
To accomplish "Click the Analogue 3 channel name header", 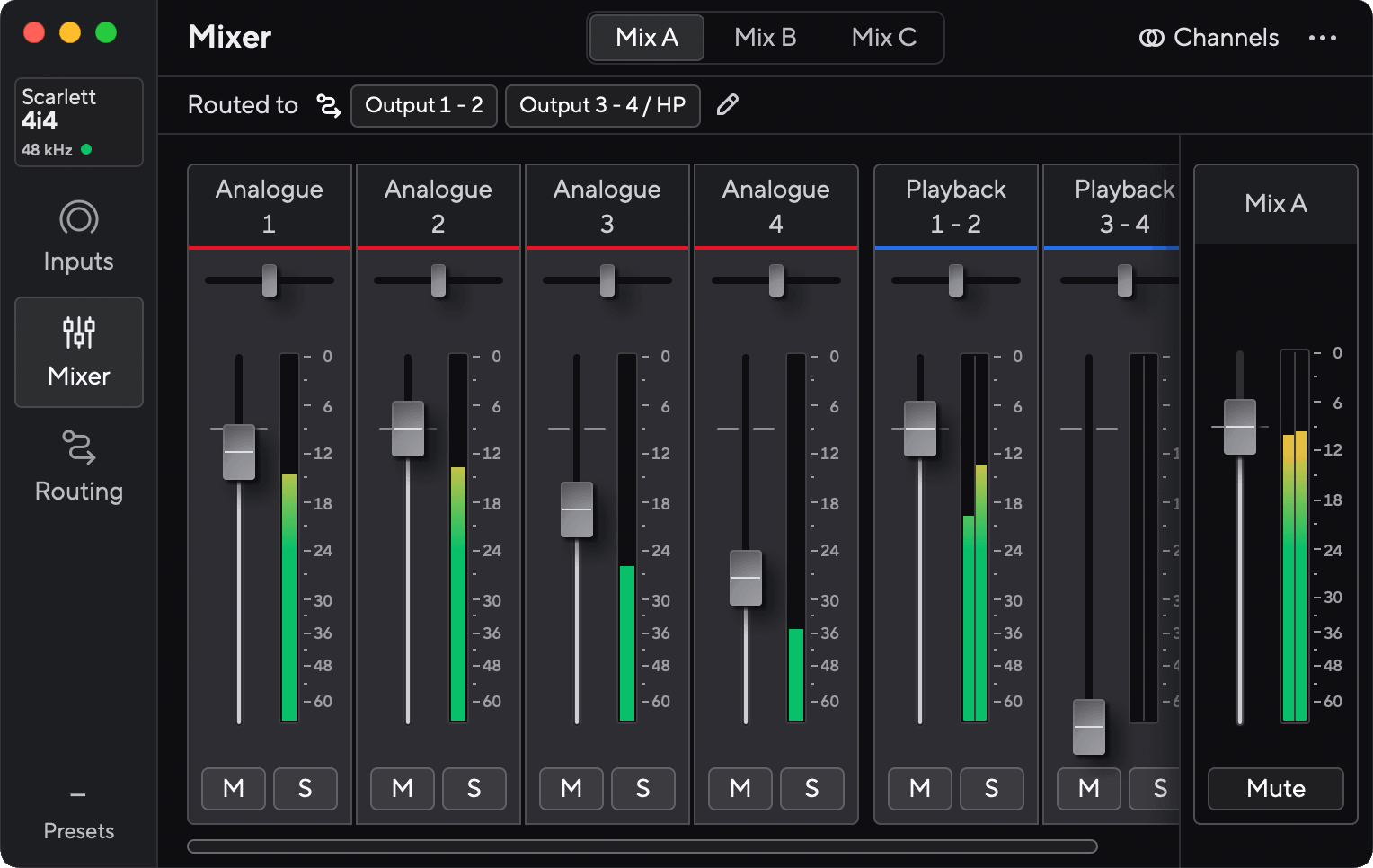I will click(607, 206).
